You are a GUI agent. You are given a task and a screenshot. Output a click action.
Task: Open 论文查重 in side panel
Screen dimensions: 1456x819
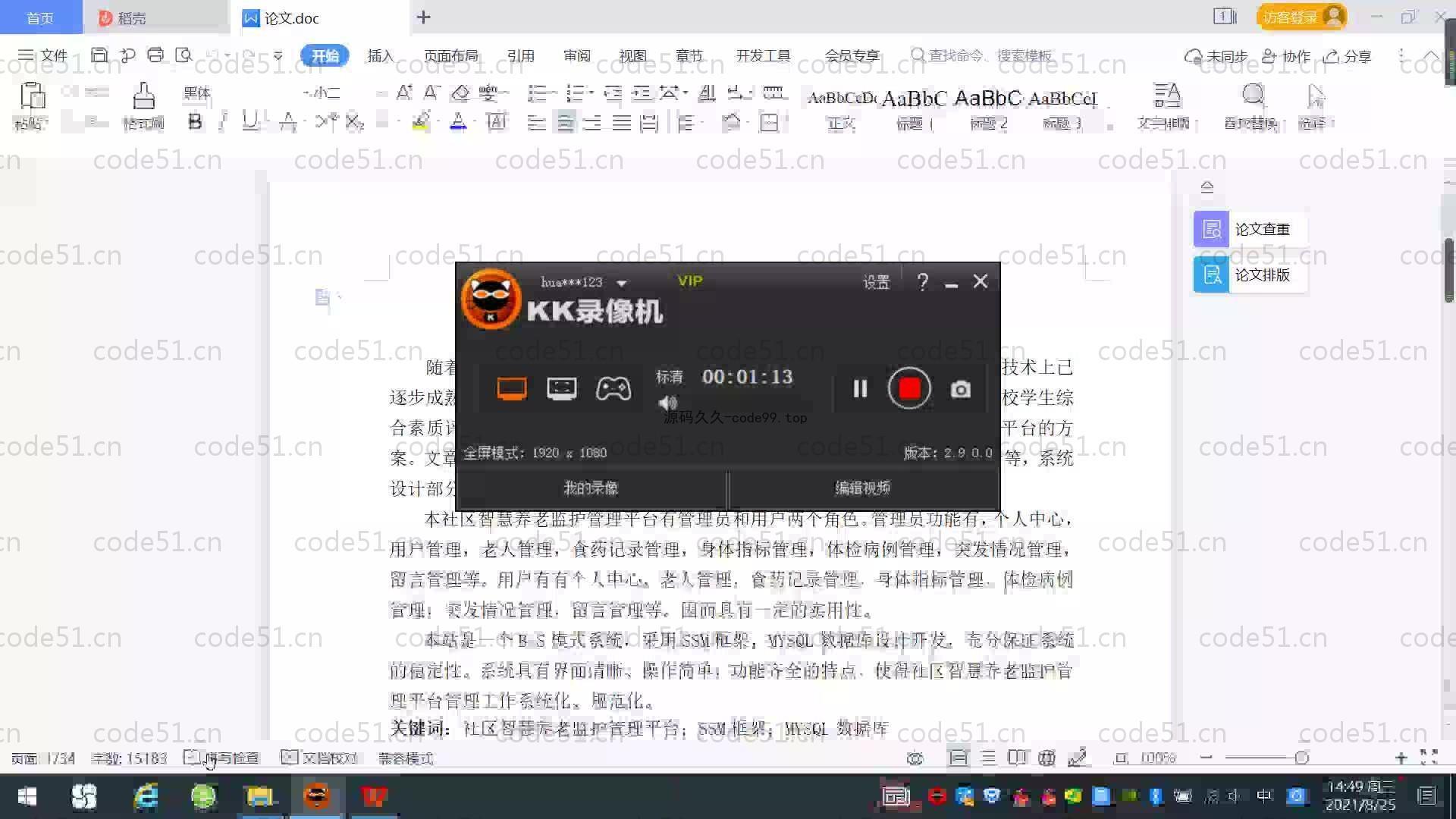pyautogui.click(x=1250, y=229)
